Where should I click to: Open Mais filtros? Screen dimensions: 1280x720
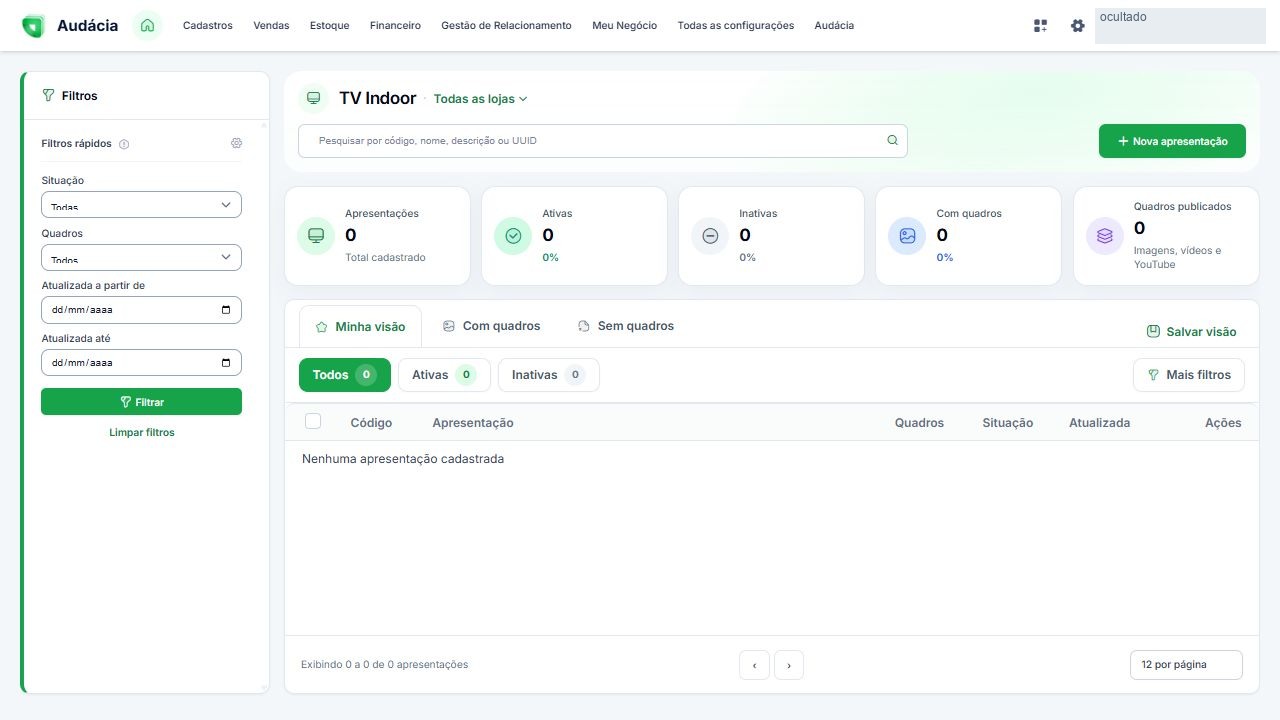click(x=1189, y=375)
